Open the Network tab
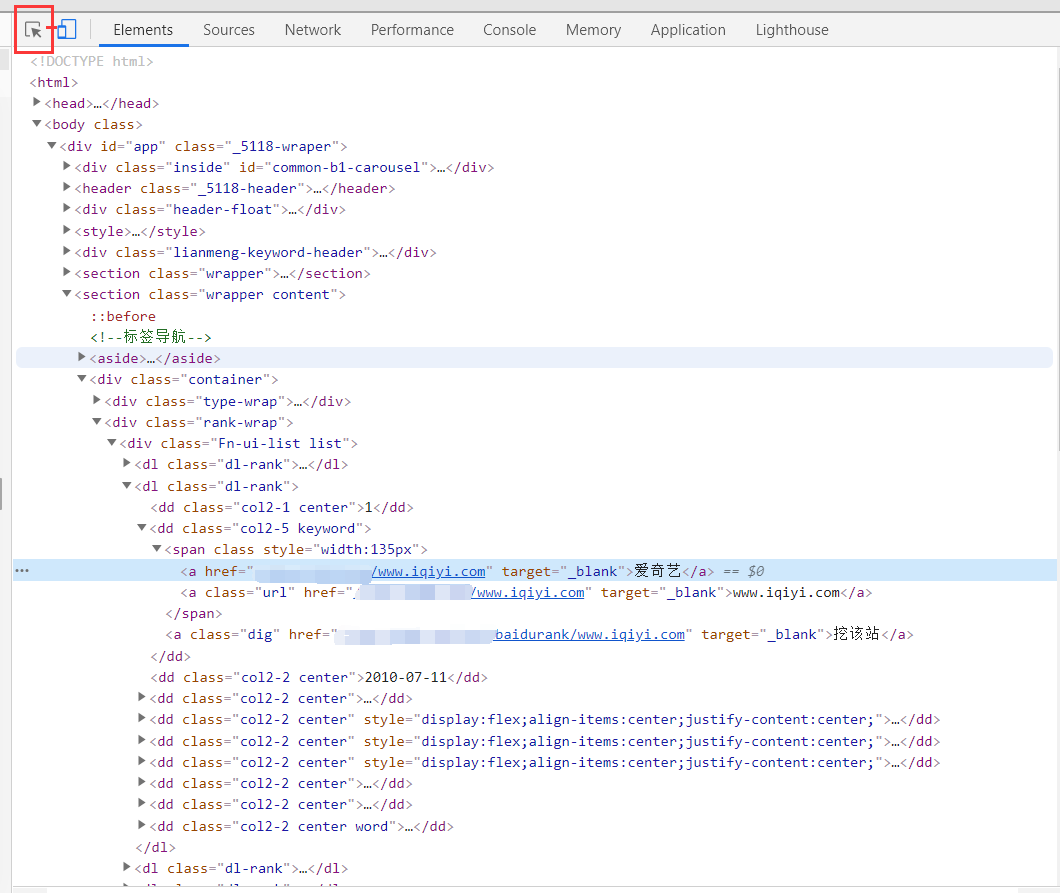1060x893 pixels. pos(312,30)
